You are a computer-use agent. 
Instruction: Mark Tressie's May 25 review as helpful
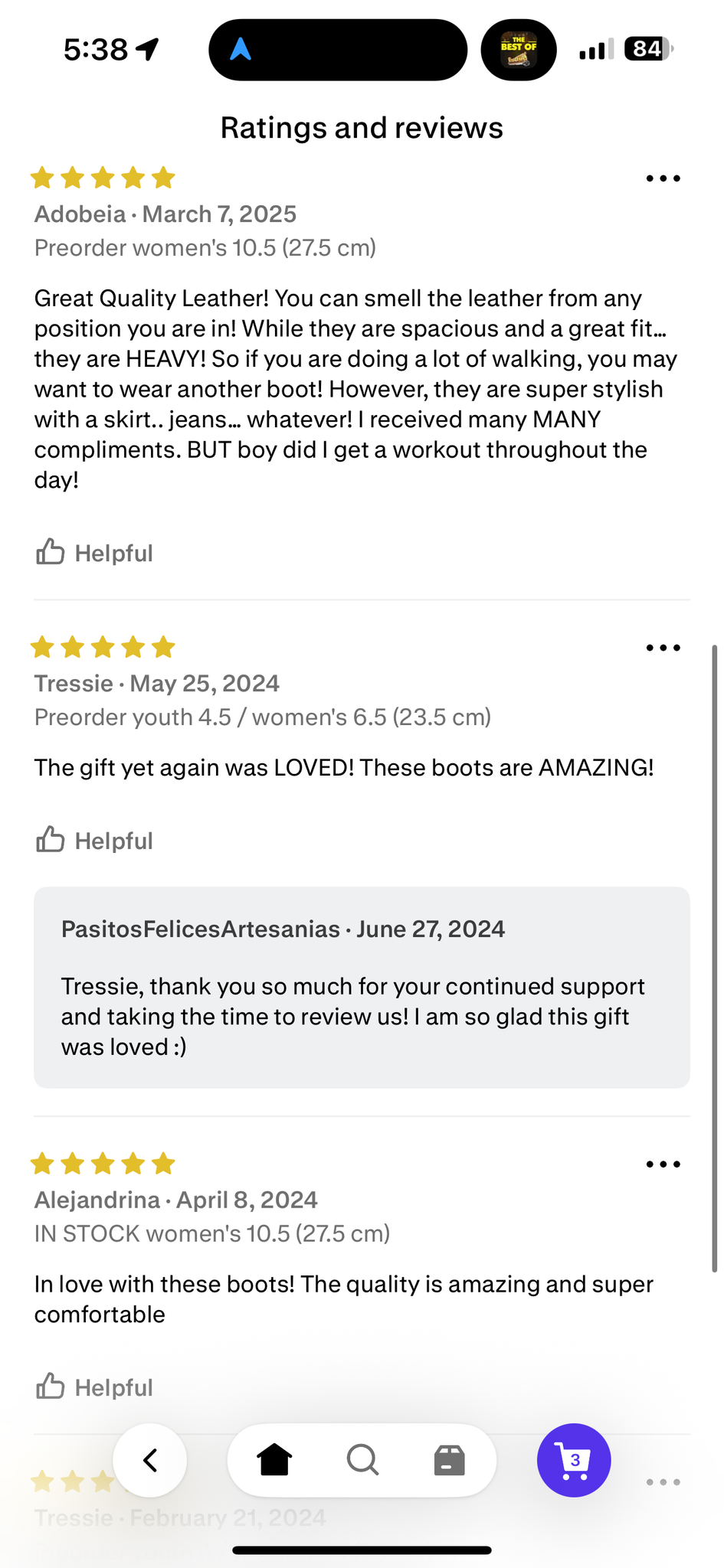pos(95,841)
